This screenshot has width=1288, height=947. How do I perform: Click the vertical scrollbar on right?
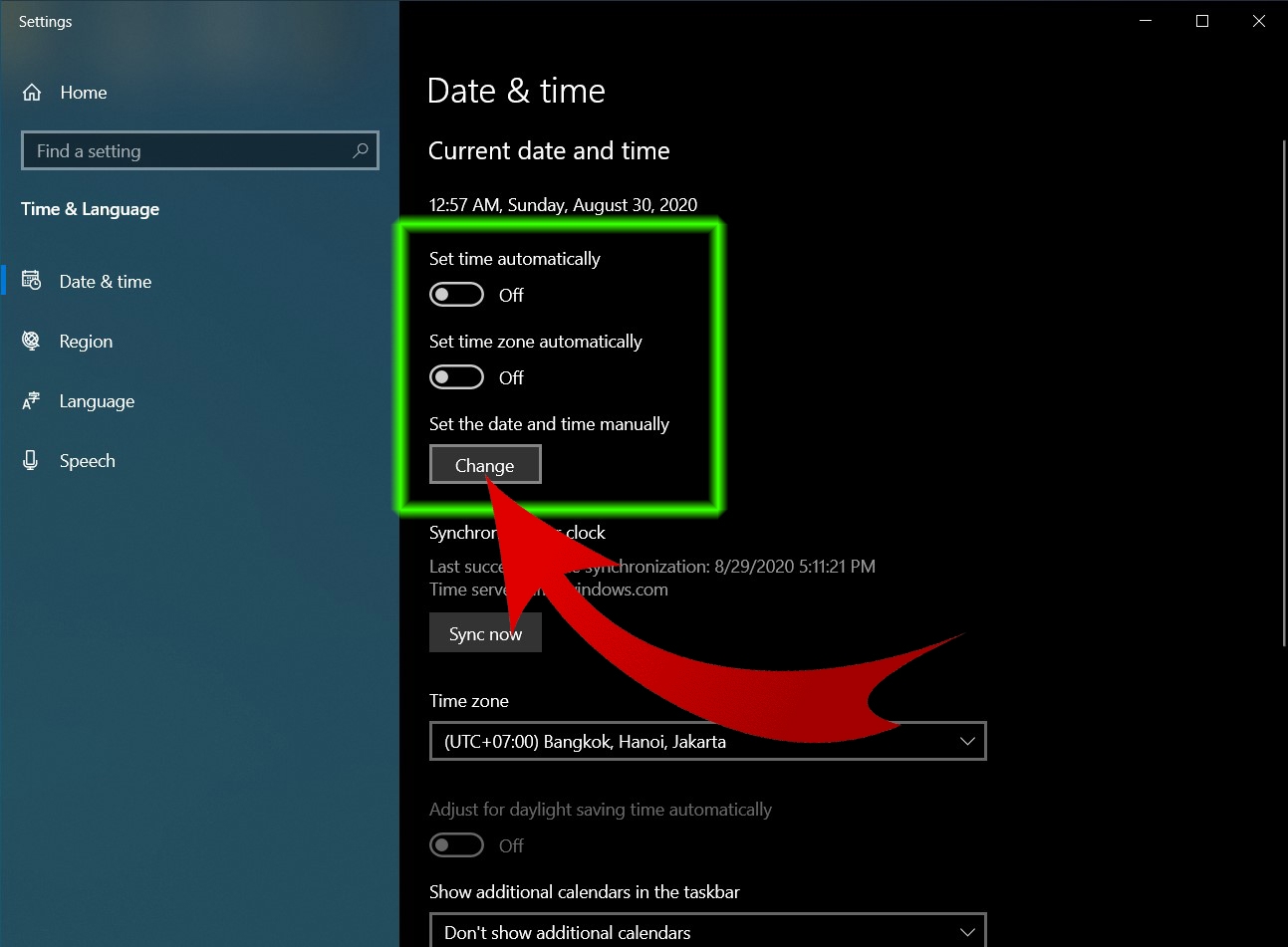click(1284, 393)
